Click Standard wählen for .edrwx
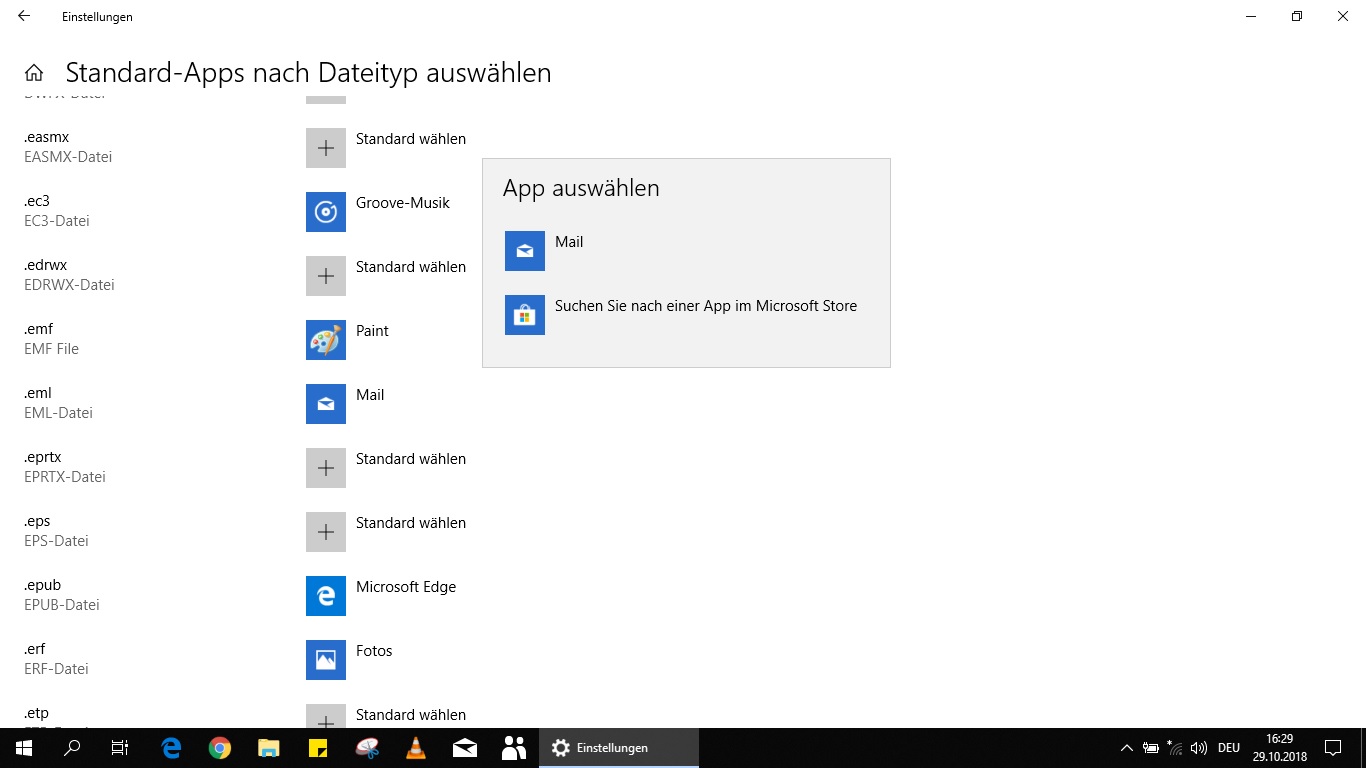The height and width of the screenshot is (768, 1366). click(411, 267)
